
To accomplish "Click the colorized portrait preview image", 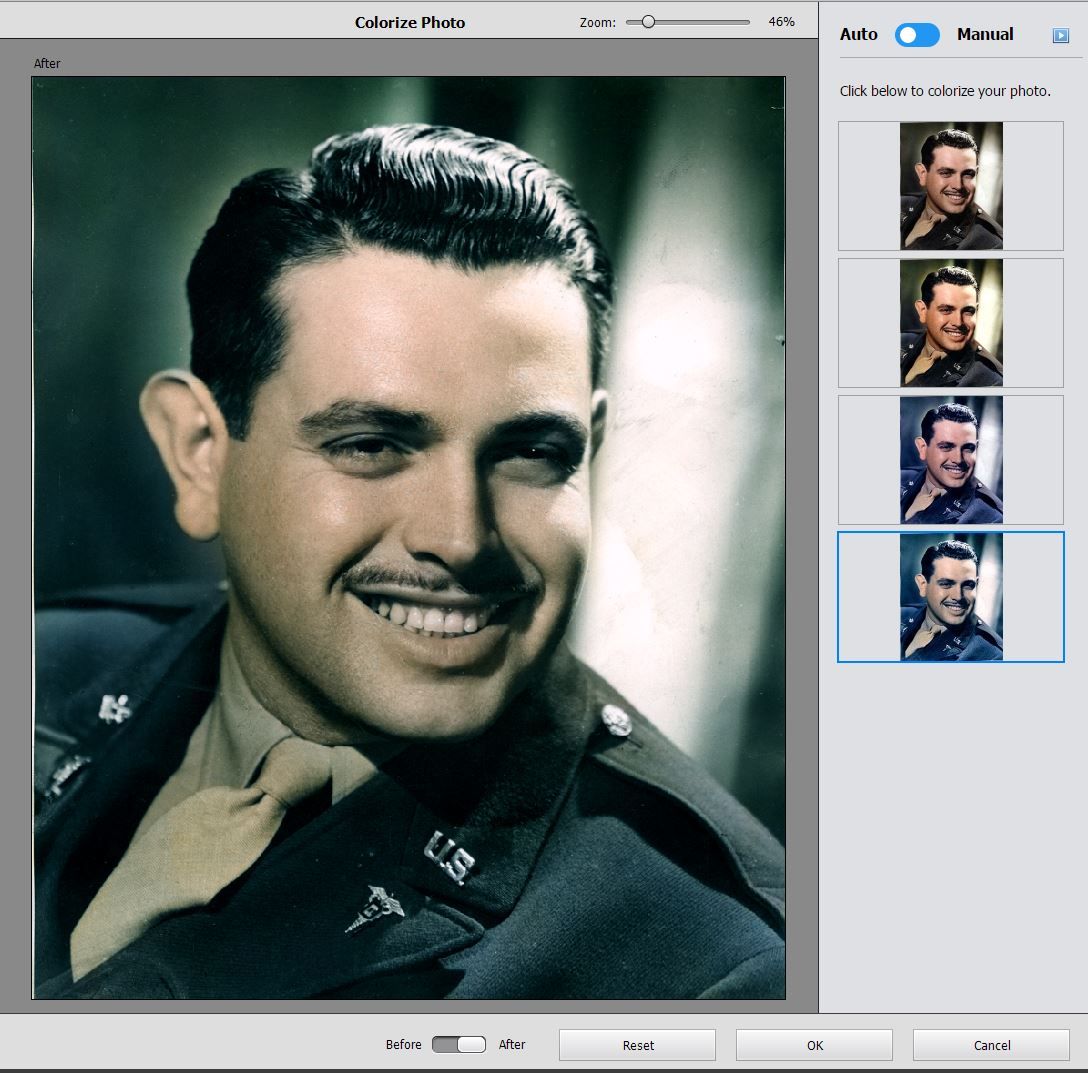I will tap(407, 540).
